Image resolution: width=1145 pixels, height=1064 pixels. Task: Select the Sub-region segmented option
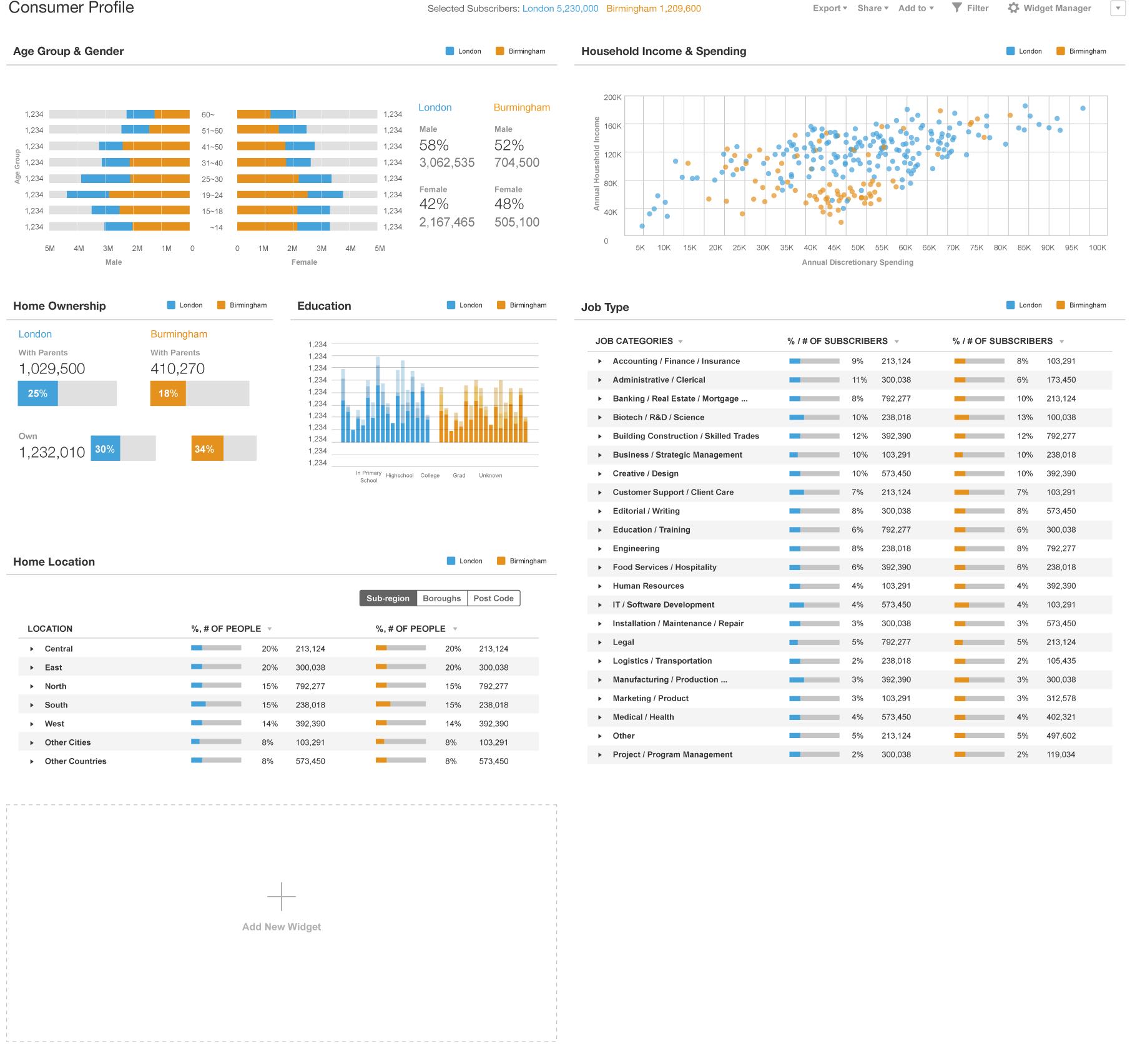pos(388,598)
